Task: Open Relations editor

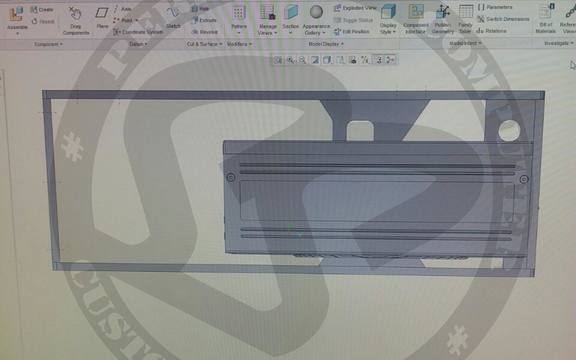Action: (x=492, y=31)
